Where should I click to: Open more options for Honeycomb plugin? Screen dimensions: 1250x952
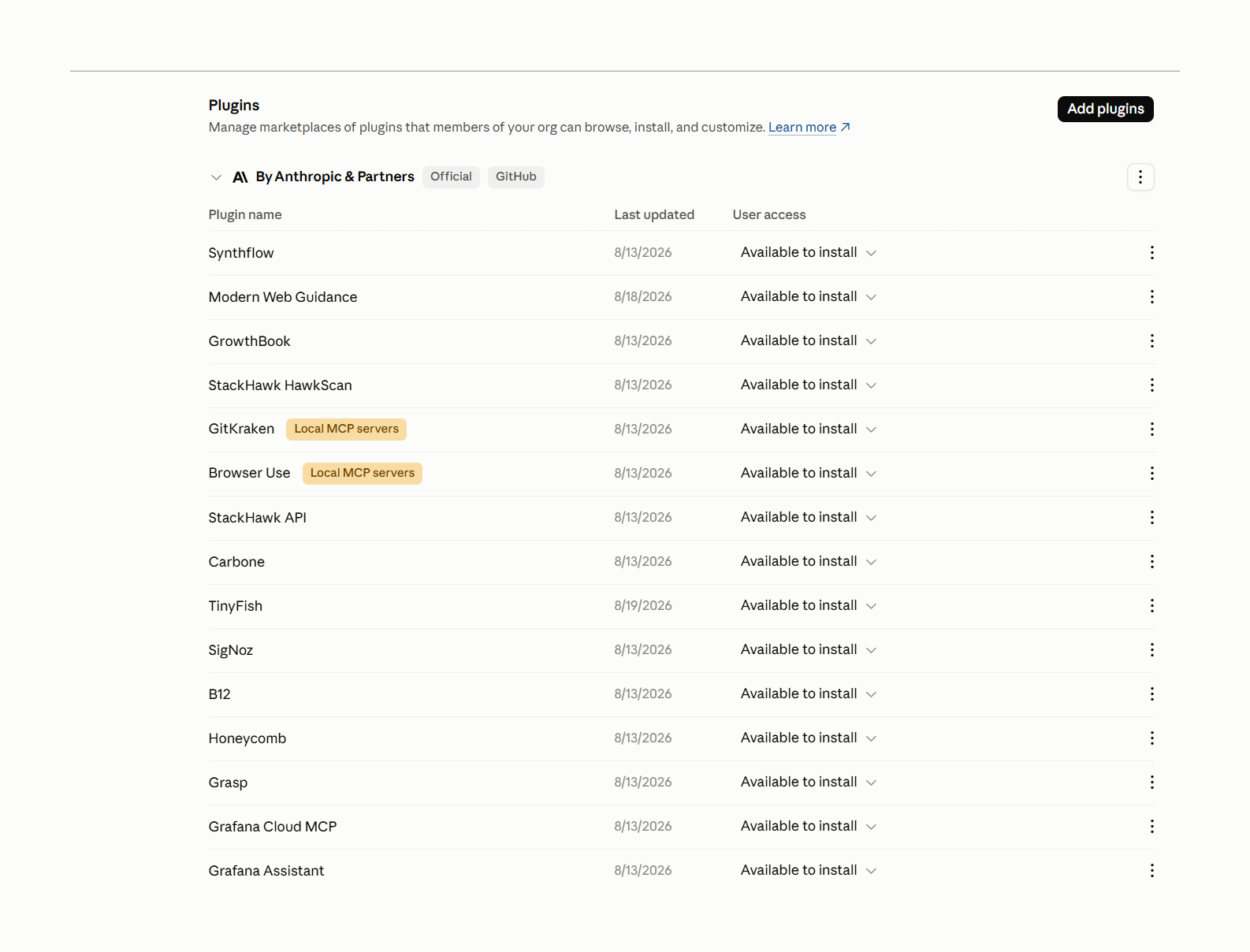click(1151, 738)
